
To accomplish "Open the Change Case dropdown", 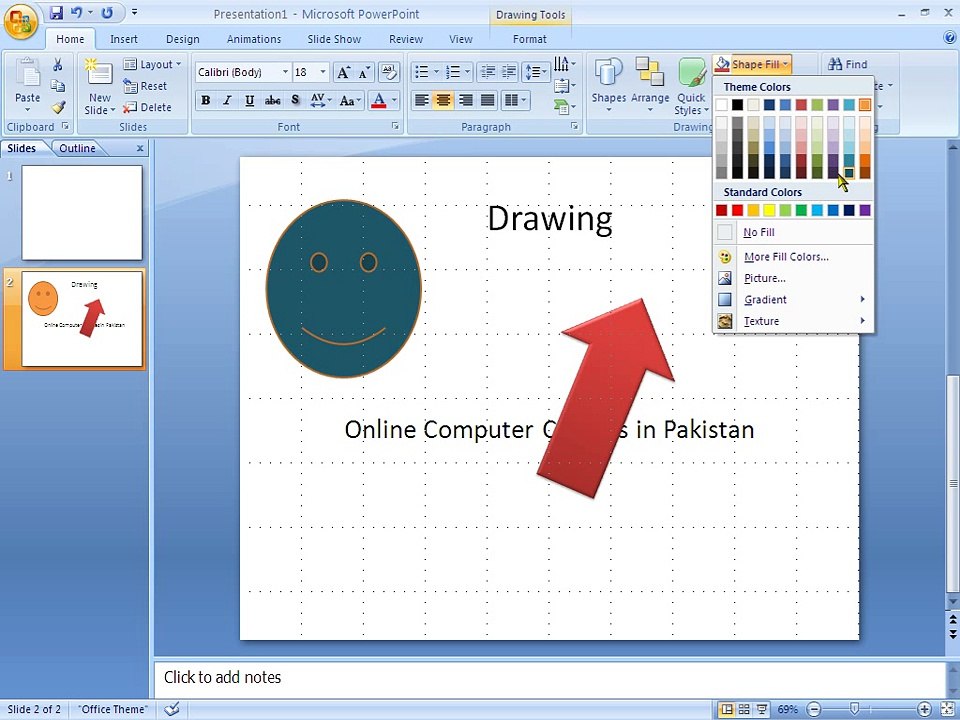I will point(350,100).
